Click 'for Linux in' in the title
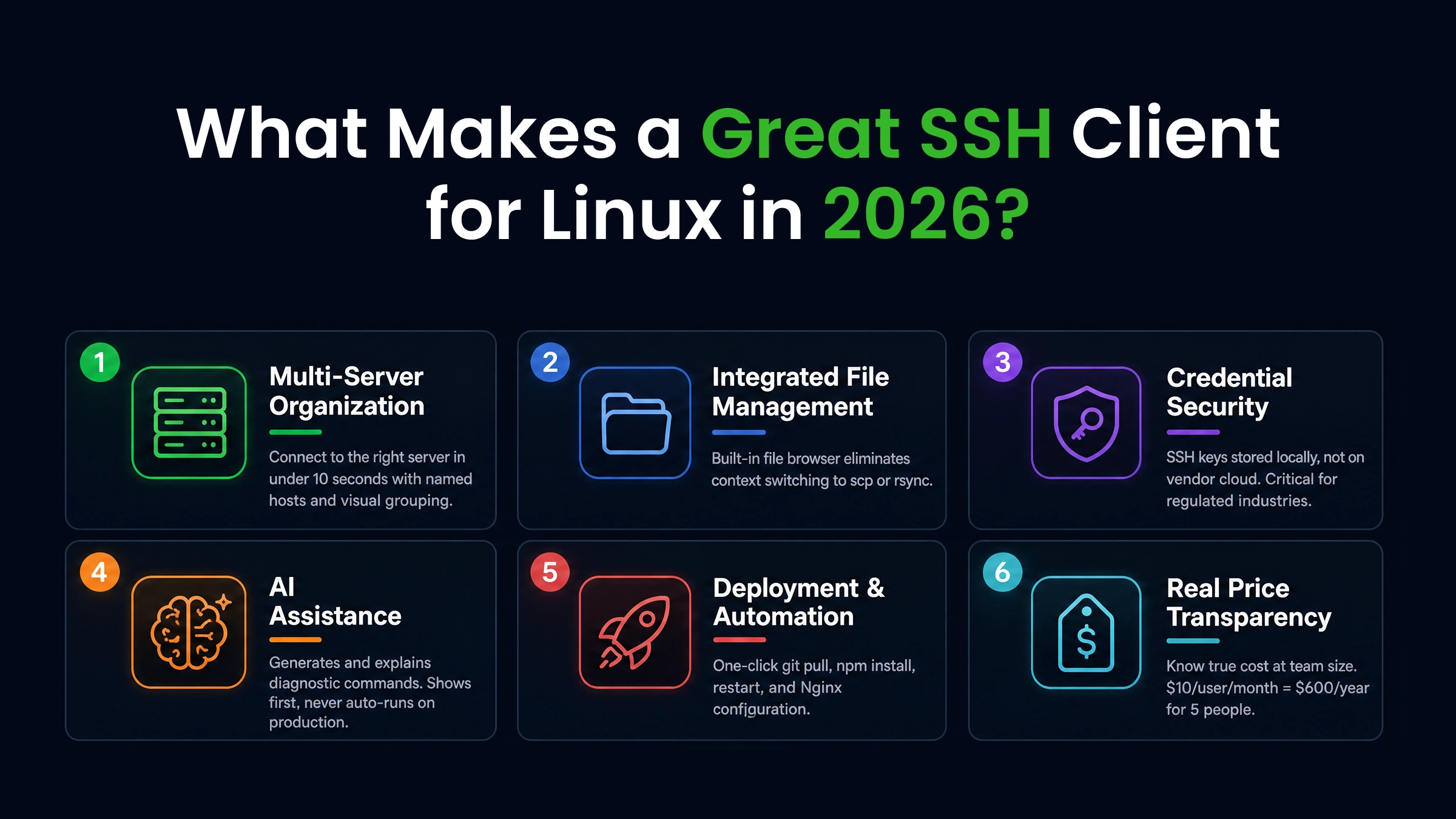 (x=614, y=214)
